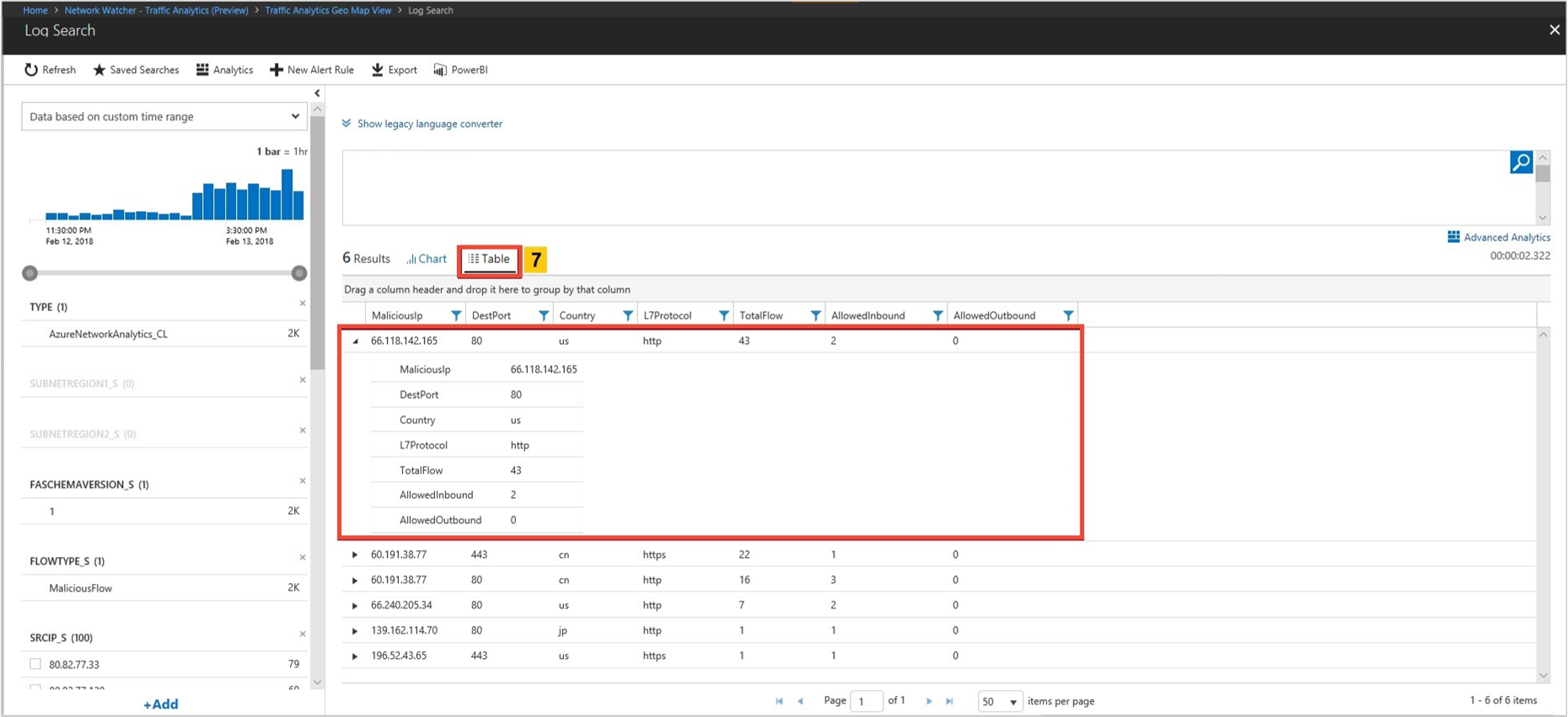
Task: Open Saved Searches
Action: click(136, 70)
